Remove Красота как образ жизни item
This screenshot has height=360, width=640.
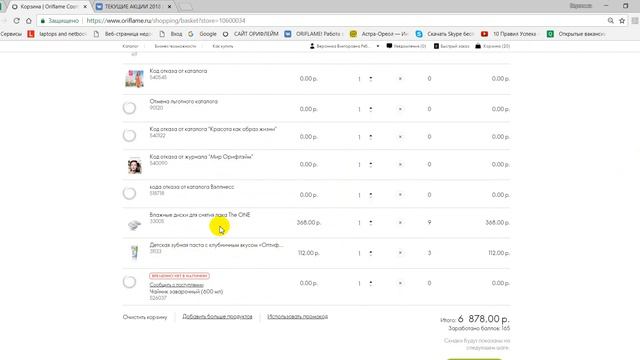click(400, 137)
